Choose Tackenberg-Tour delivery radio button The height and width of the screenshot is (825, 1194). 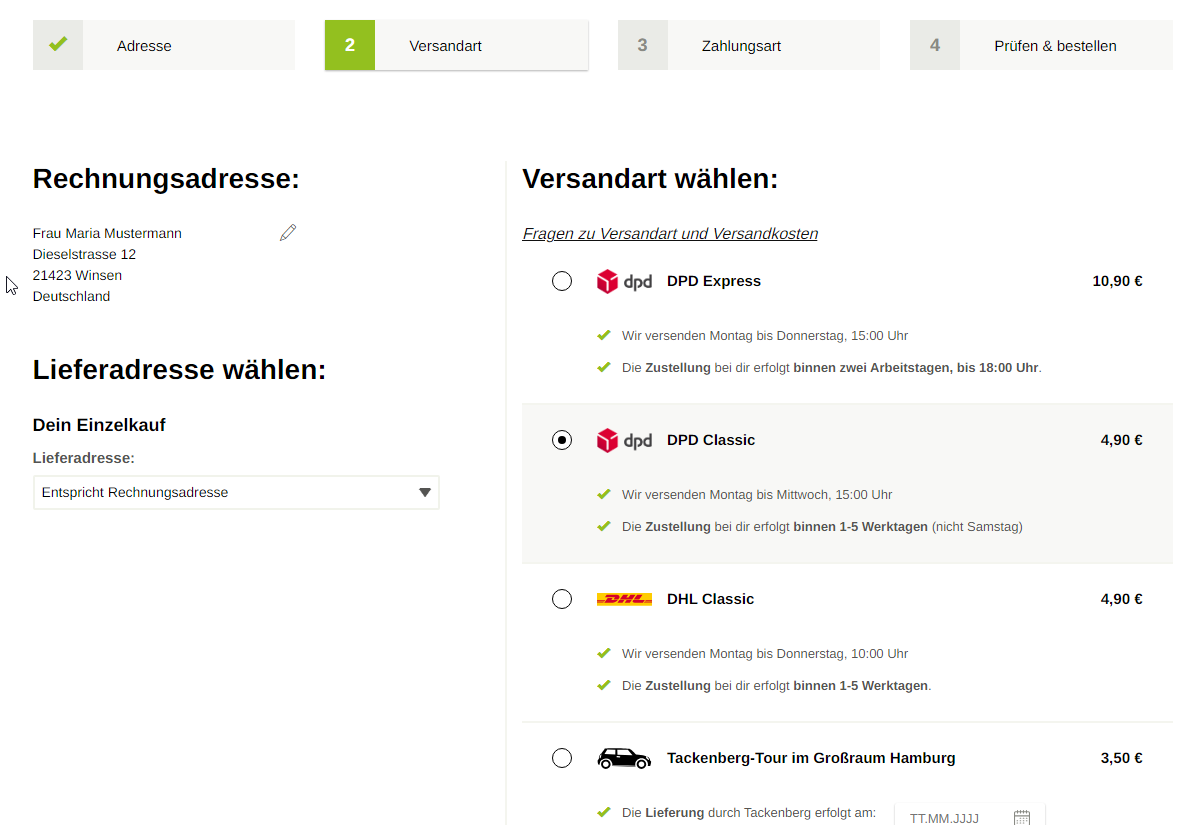pos(562,758)
